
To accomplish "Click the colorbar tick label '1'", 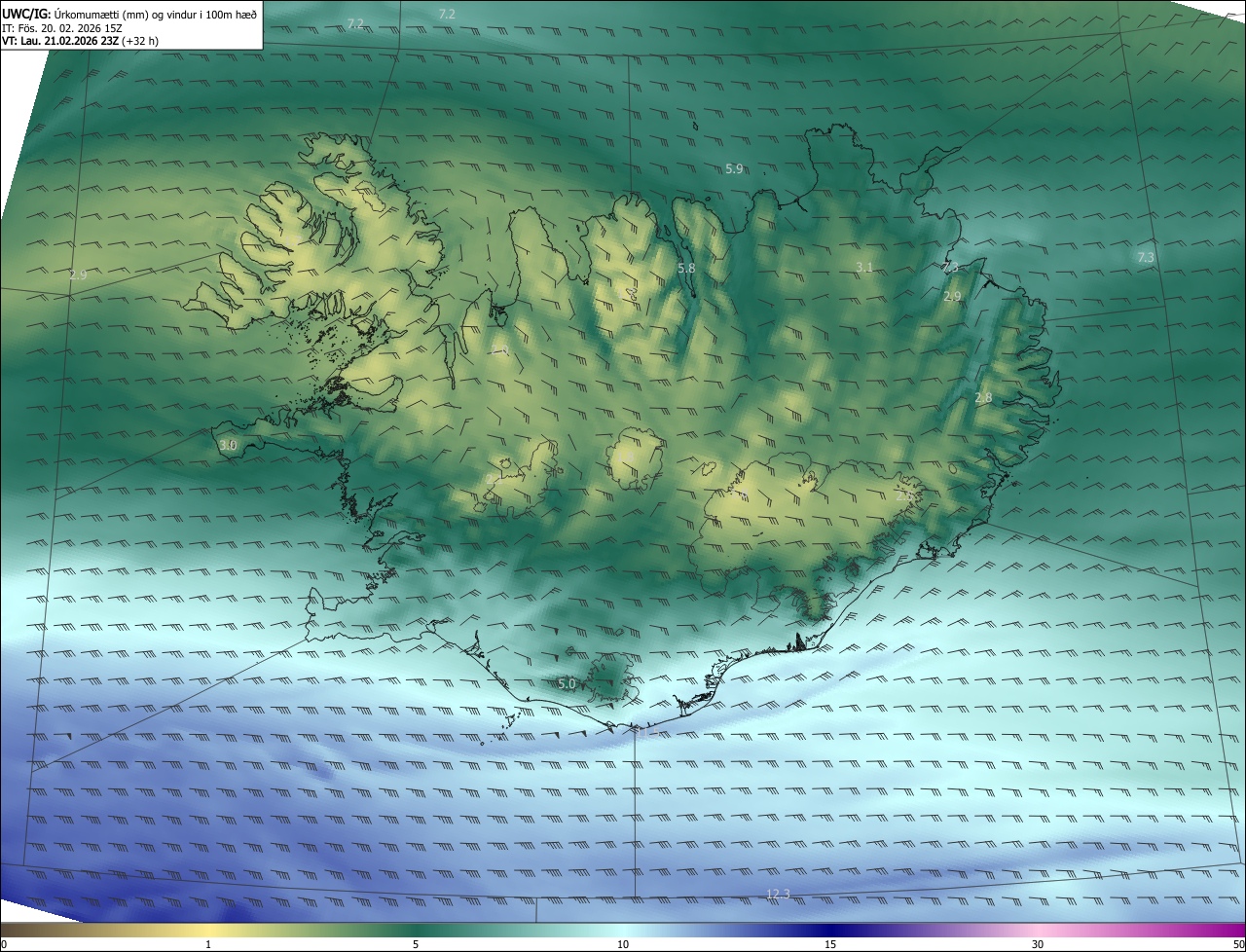I will click(x=208, y=944).
